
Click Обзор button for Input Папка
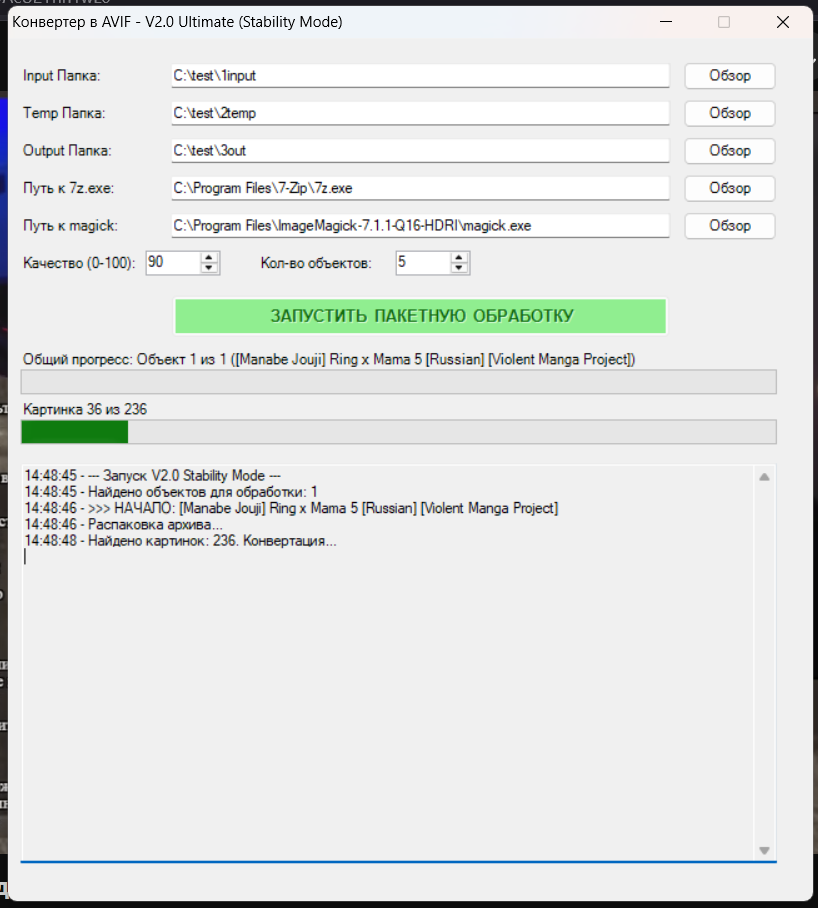(729, 76)
